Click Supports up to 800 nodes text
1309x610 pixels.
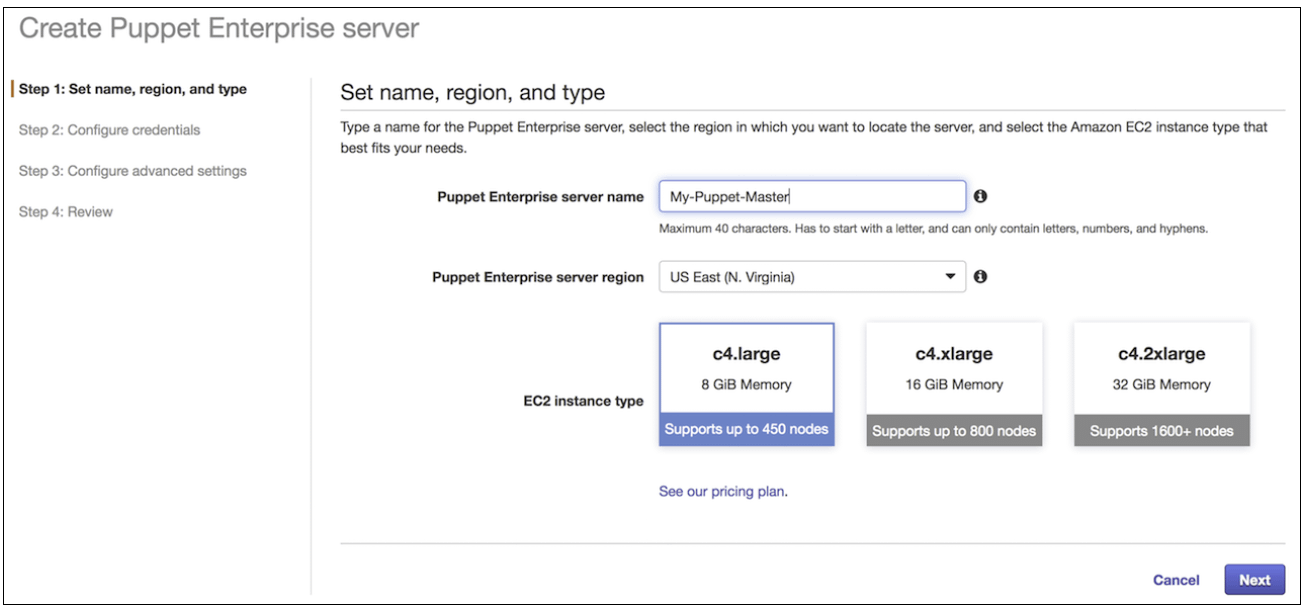(954, 432)
